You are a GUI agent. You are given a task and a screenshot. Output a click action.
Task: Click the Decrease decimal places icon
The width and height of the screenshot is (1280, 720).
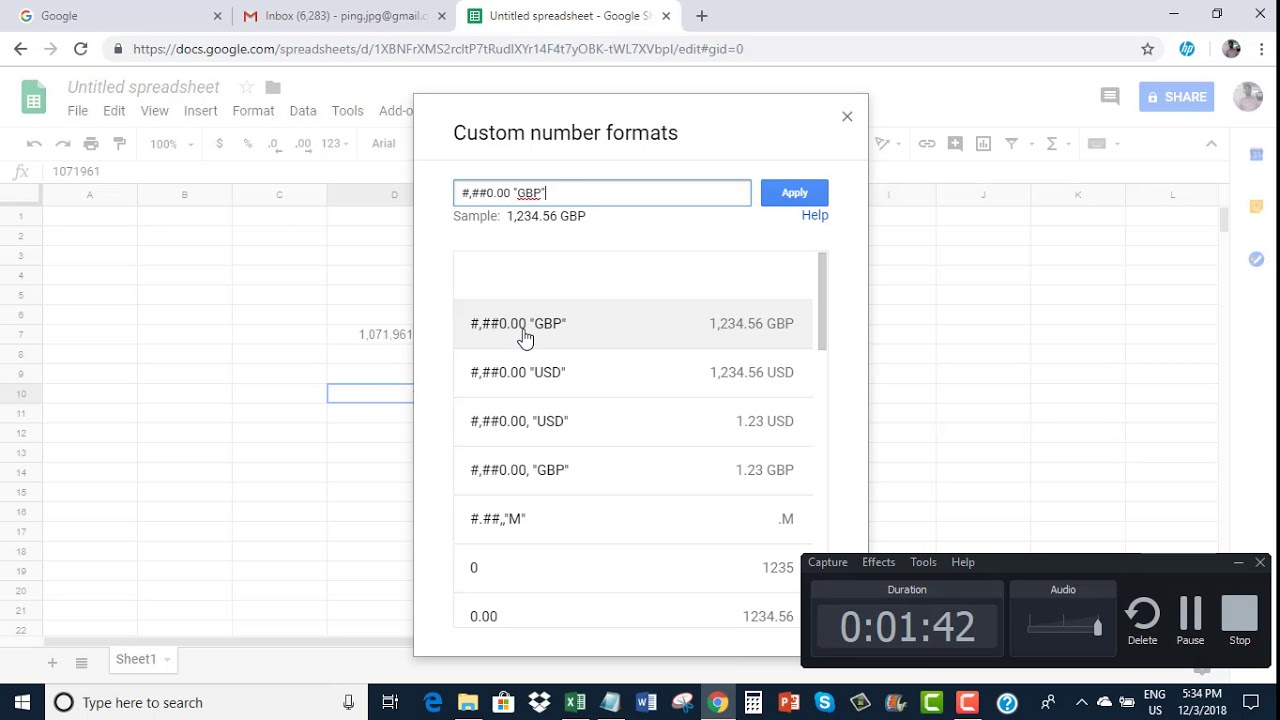coord(275,144)
